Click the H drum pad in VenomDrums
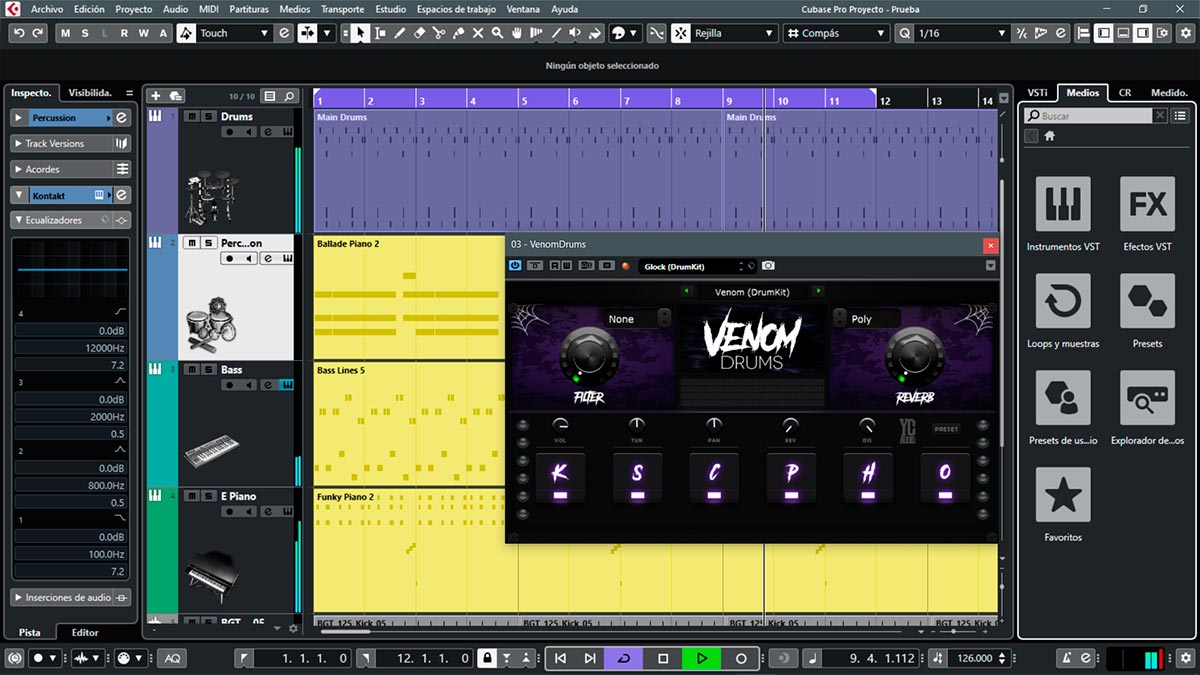This screenshot has width=1200, height=675. tap(868, 477)
